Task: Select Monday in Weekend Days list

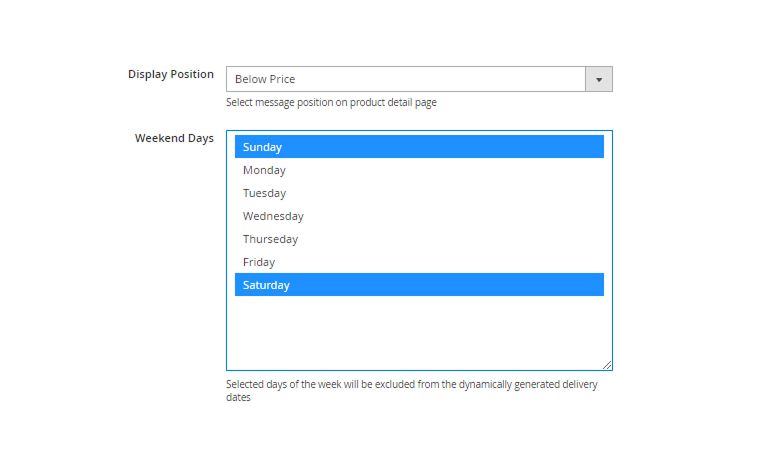Action: (x=419, y=170)
